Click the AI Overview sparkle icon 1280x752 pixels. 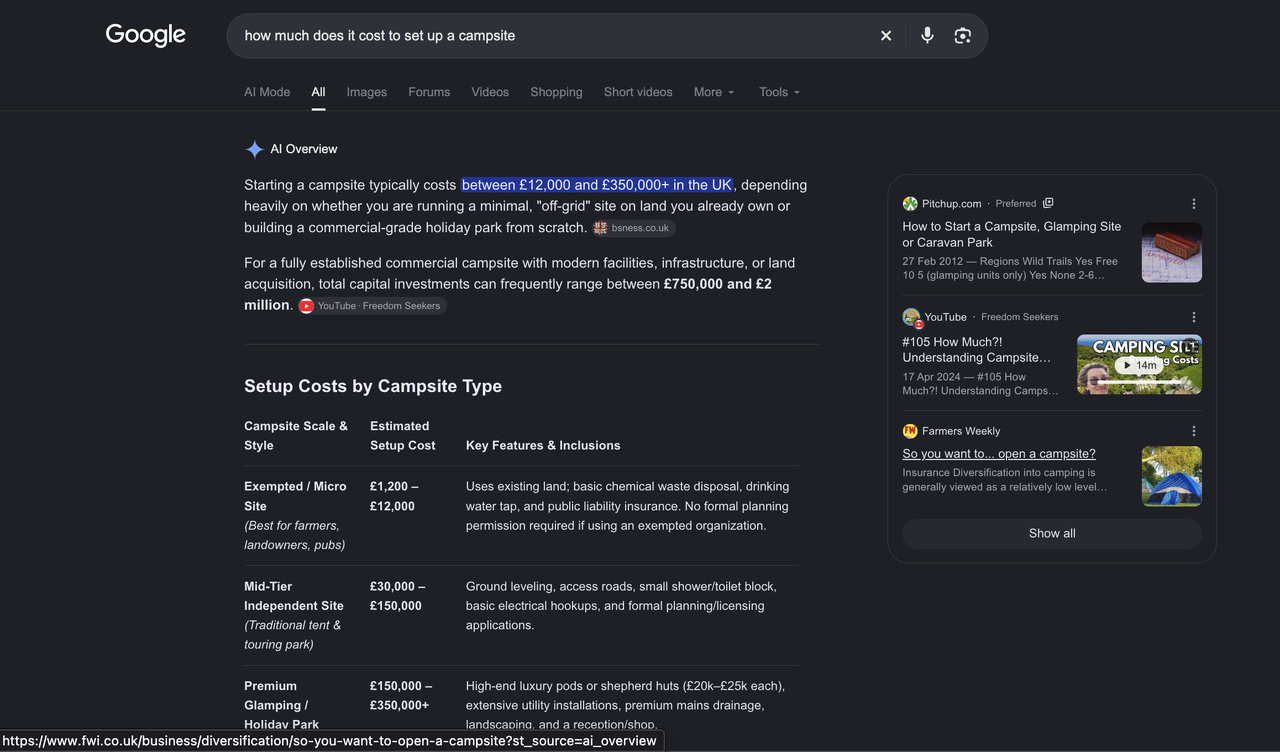(x=255, y=149)
